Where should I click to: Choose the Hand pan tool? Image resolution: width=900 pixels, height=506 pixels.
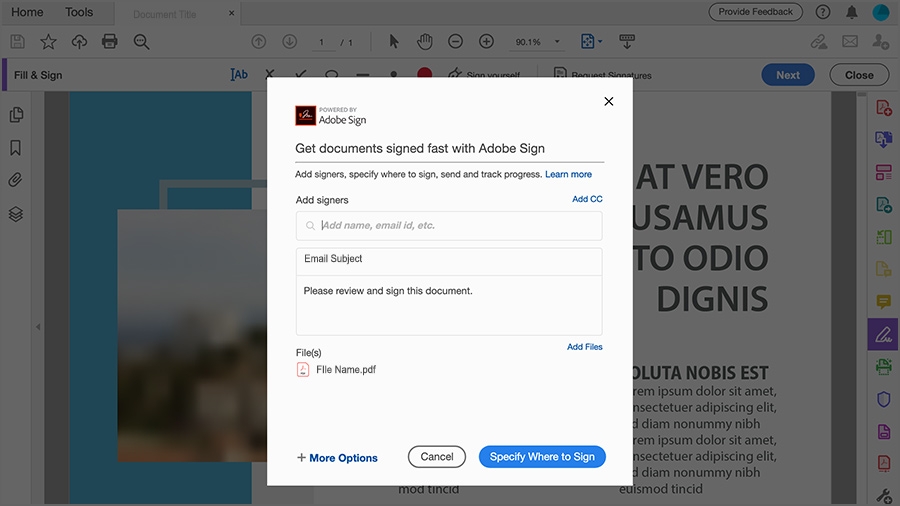(x=425, y=41)
